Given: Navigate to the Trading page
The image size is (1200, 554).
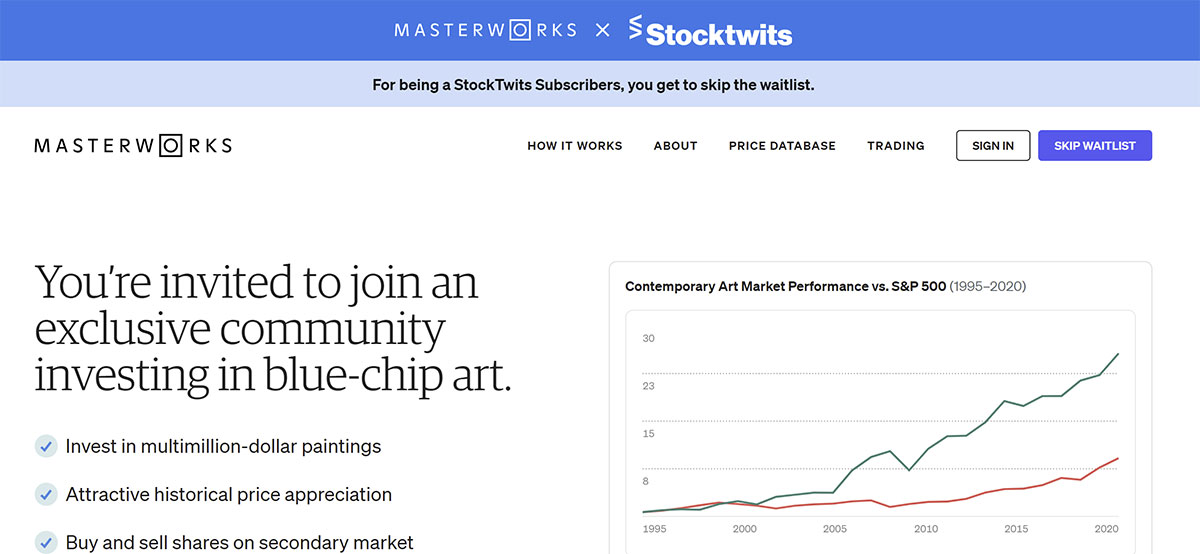Looking at the screenshot, I should click(x=895, y=146).
